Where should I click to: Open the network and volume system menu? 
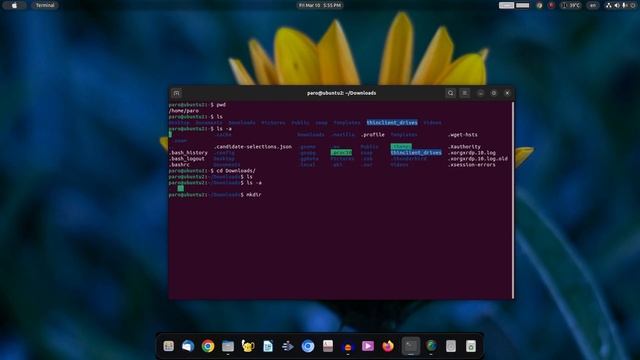(620, 5)
